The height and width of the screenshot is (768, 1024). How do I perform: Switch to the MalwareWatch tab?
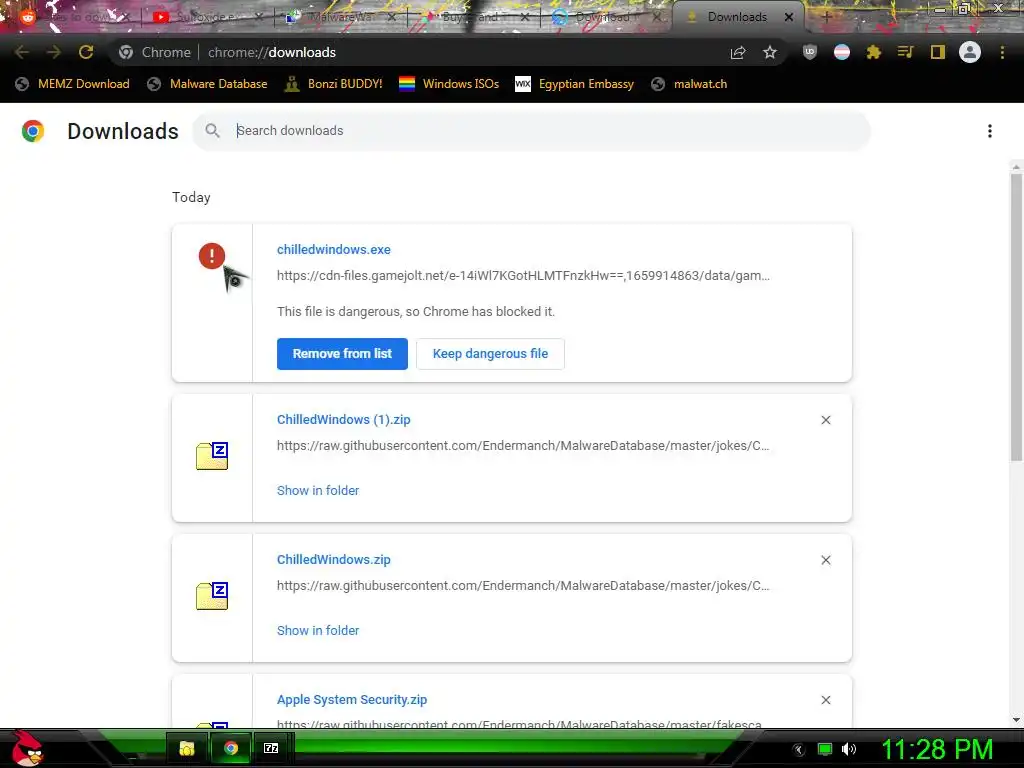pos(340,17)
